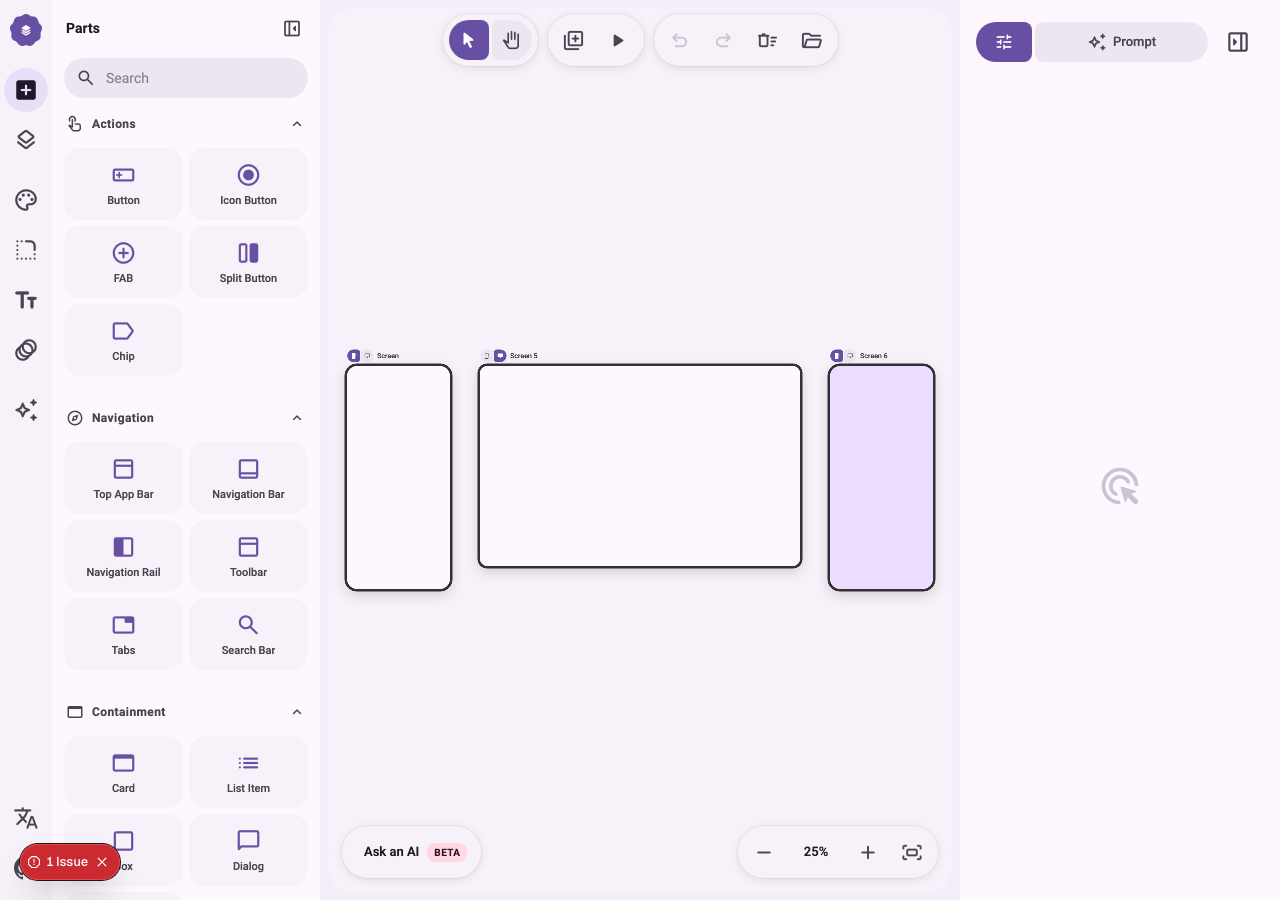Screen dimensions: 1280x900
Task: Open the overlapping circles panel in the sidebar
Action: pyautogui.click(x=26, y=350)
